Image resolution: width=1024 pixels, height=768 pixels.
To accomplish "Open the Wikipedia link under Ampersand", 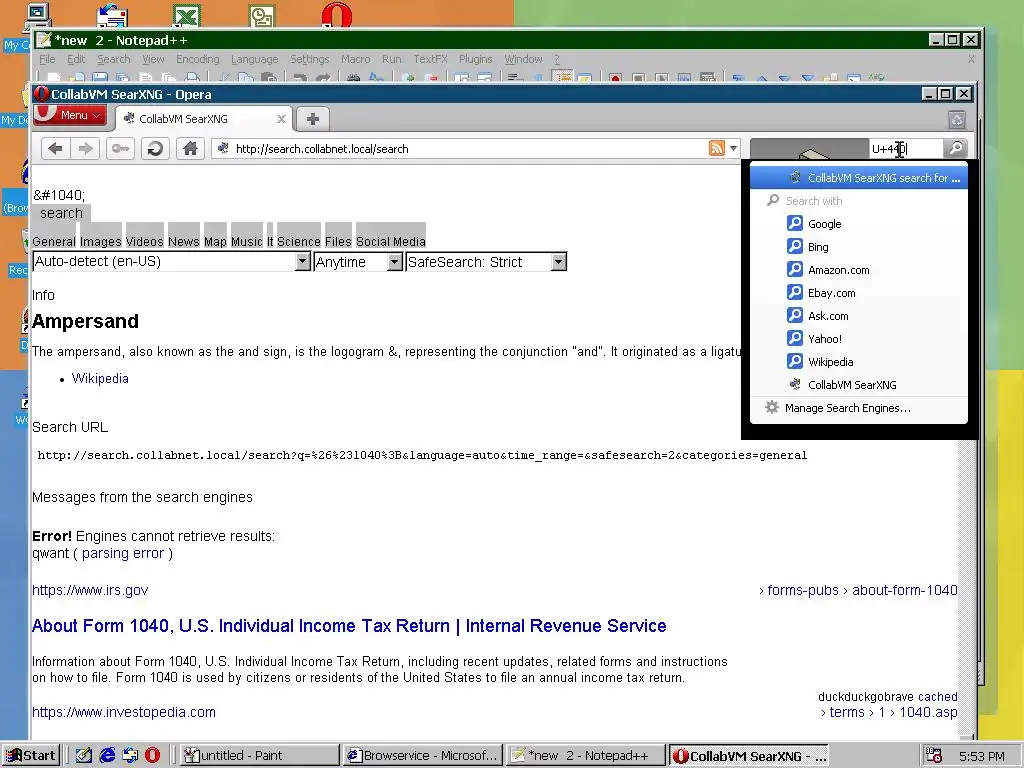I will coord(100,378).
